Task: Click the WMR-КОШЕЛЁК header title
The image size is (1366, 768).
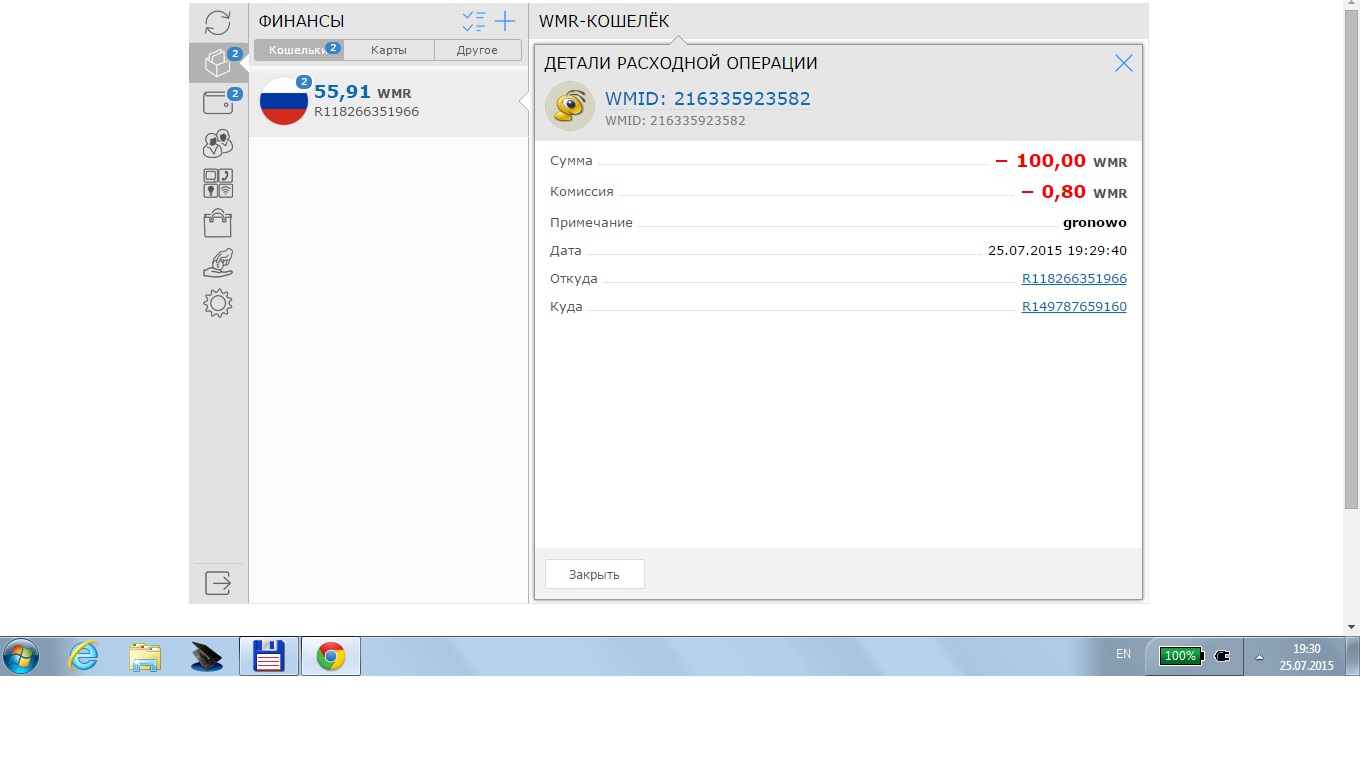Action: coord(604,21)
